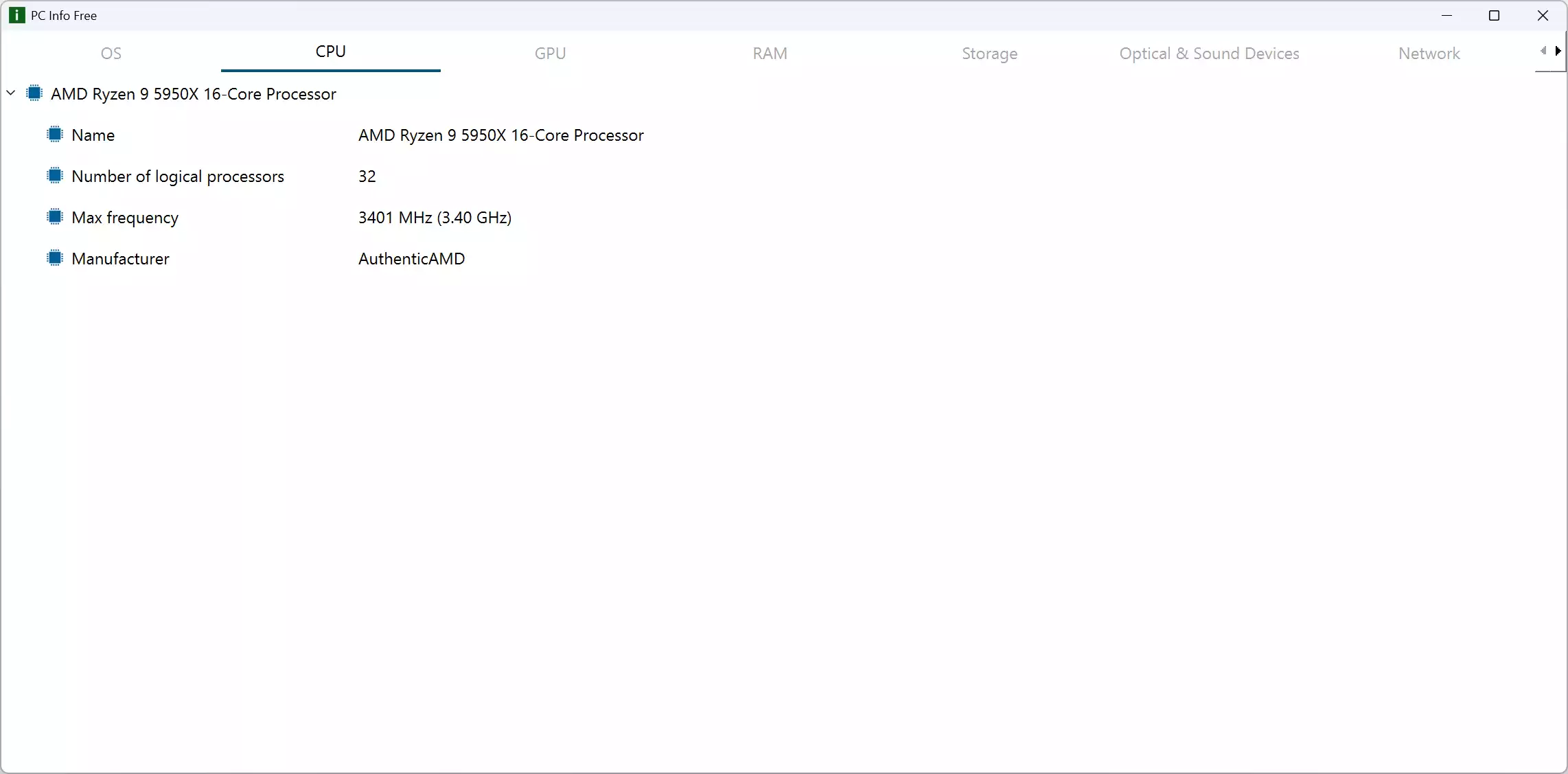Click the Name value AMD Ryzen 9 5950X

point(501,135)
